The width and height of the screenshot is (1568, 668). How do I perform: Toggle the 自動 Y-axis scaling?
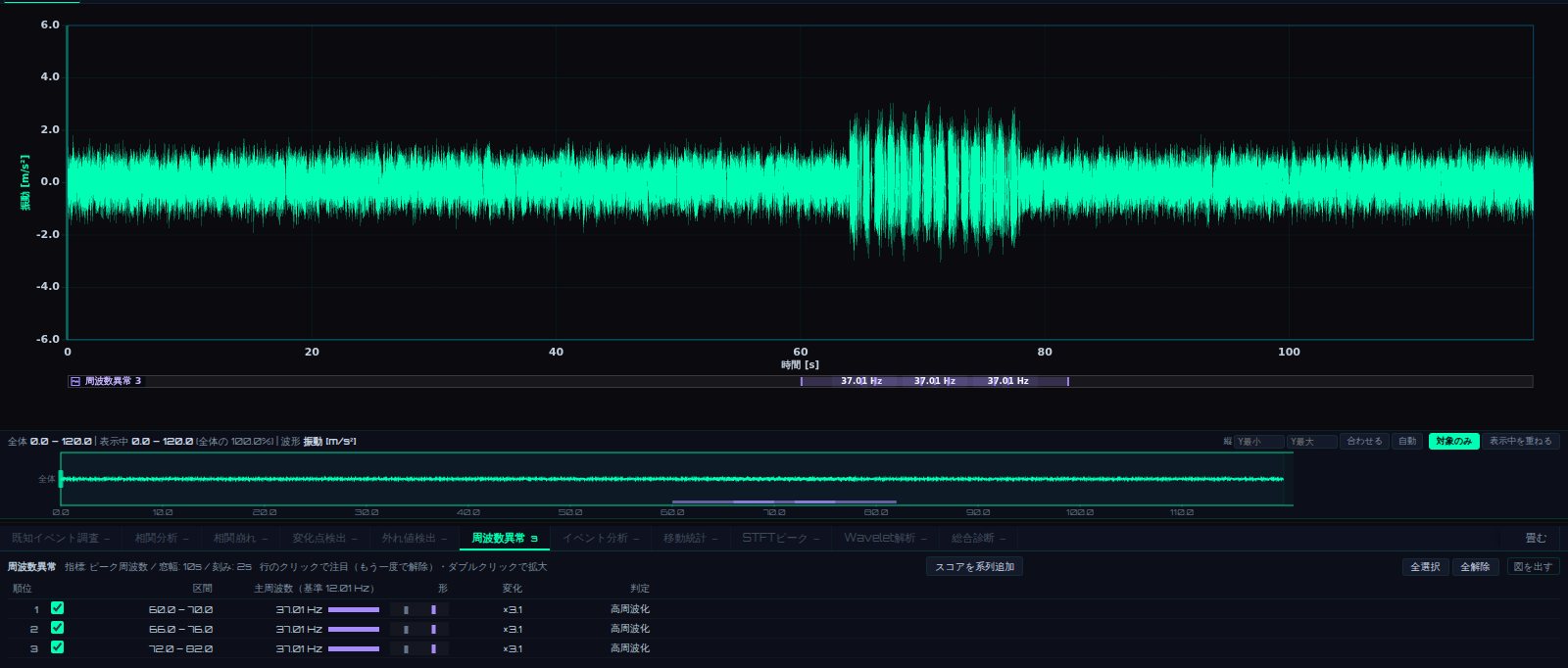tap(1407, 442)
